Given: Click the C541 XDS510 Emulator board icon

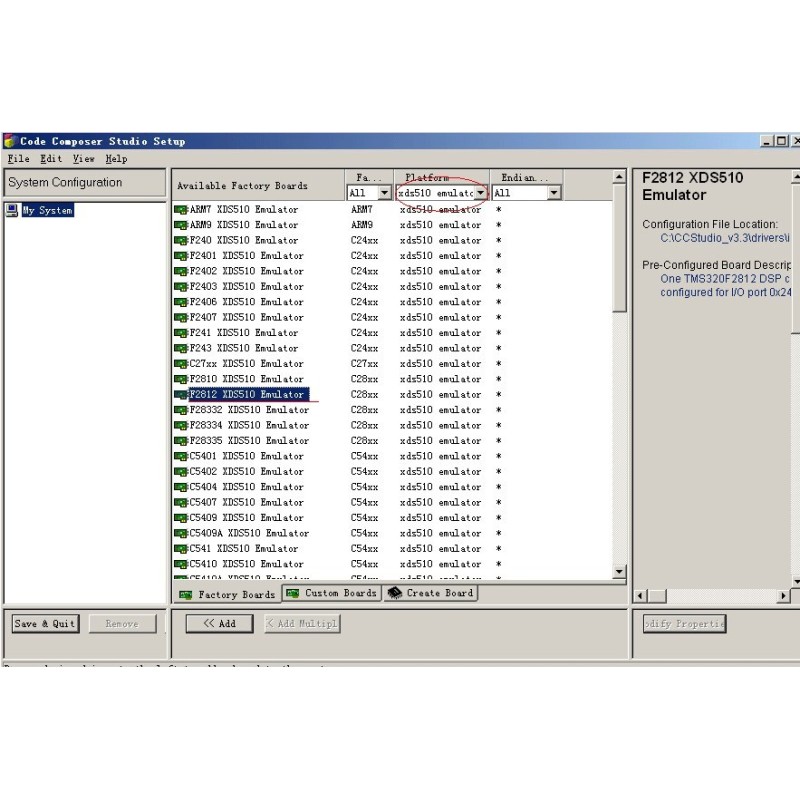Looking at the screenshot, I should (x=181, y=548).
